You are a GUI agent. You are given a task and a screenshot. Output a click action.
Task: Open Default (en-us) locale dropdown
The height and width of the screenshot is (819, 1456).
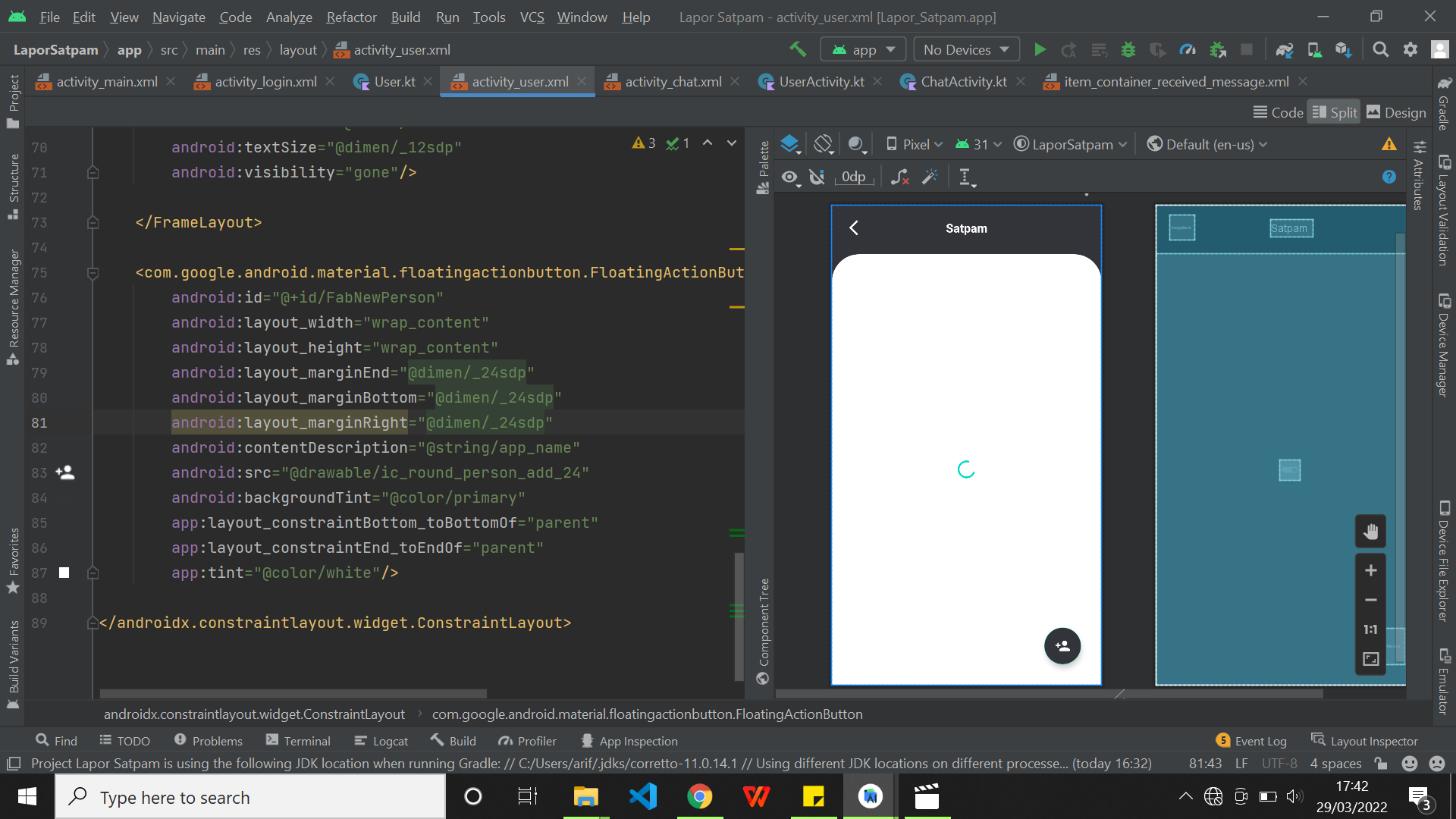click(1207, 144)
